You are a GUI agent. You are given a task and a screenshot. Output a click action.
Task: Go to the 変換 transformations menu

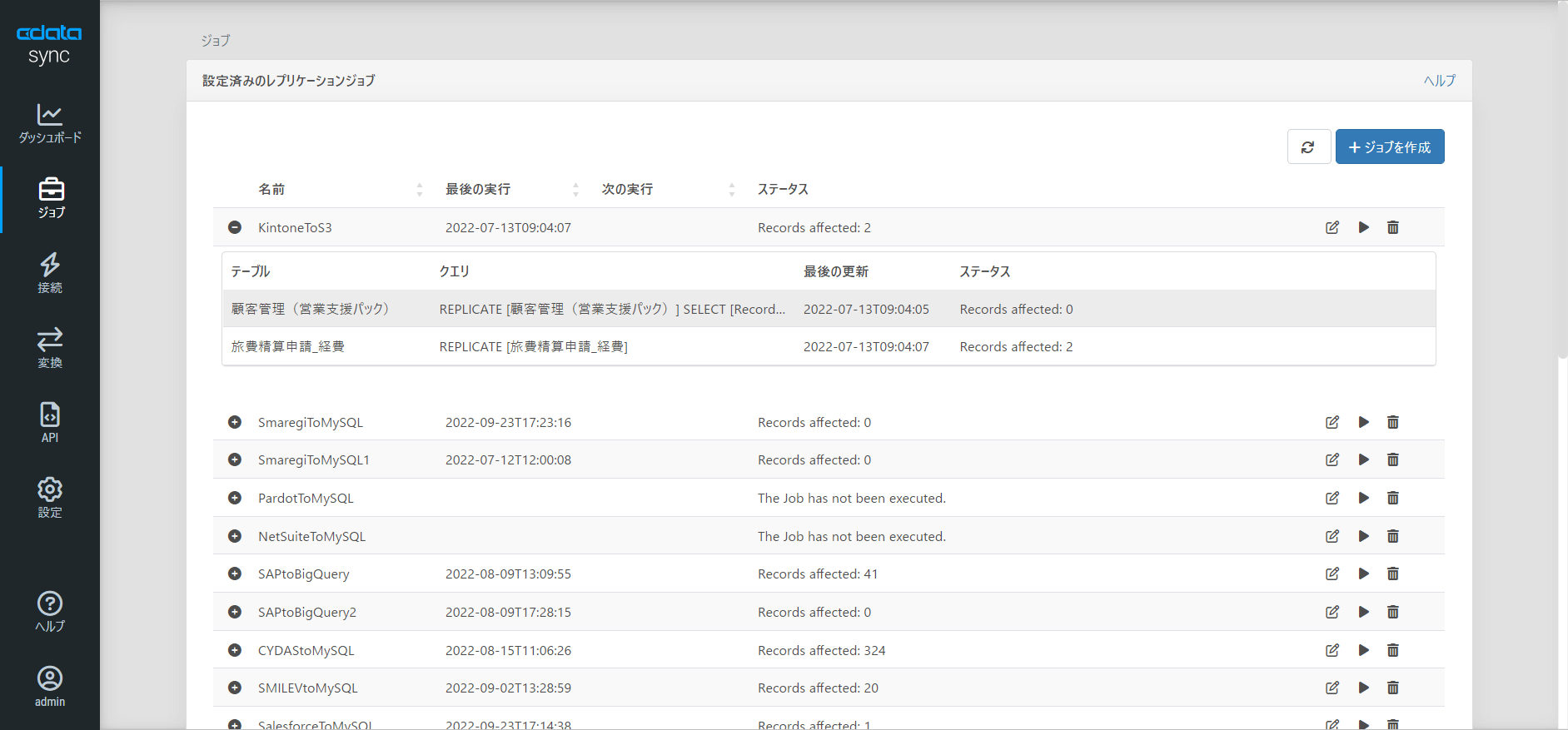pyautogui.click(x=50, y=348)
